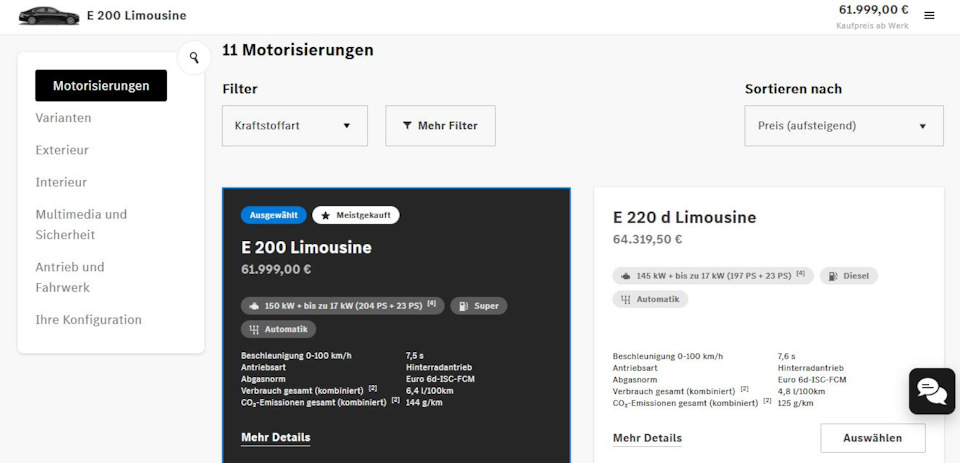Click the 11 Motorisierungen heading
This screenshot has height=463, width=960.
pos(298,50)
